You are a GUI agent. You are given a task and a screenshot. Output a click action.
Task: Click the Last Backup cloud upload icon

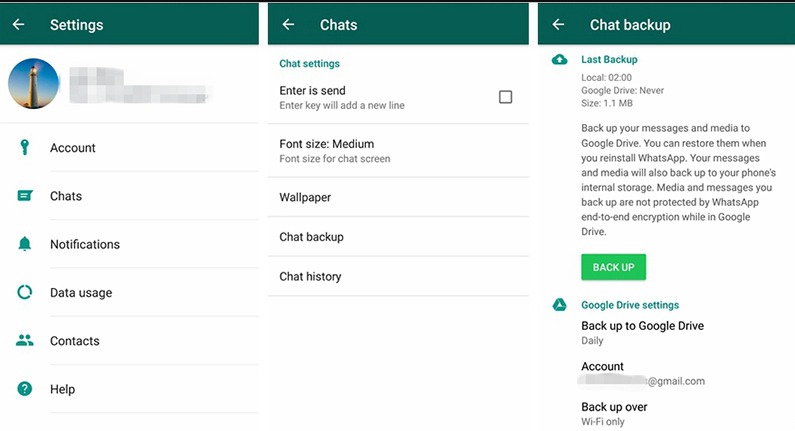(x=559, y=60)
